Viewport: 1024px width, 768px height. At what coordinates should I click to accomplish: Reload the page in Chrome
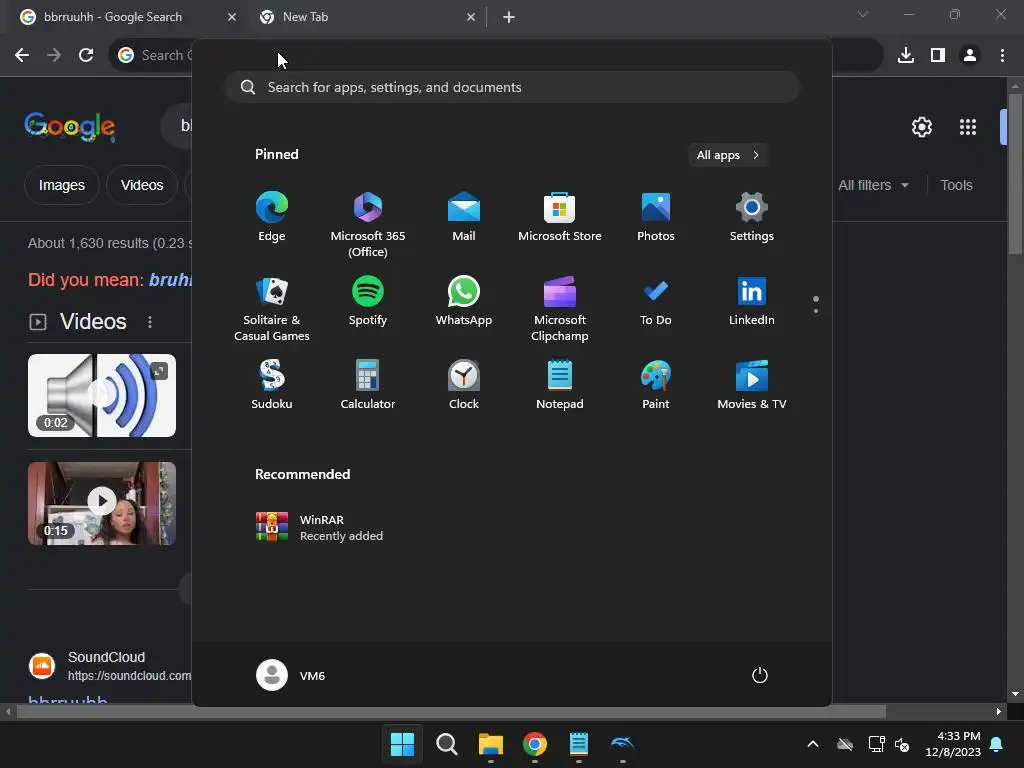[x=86, y=55]
